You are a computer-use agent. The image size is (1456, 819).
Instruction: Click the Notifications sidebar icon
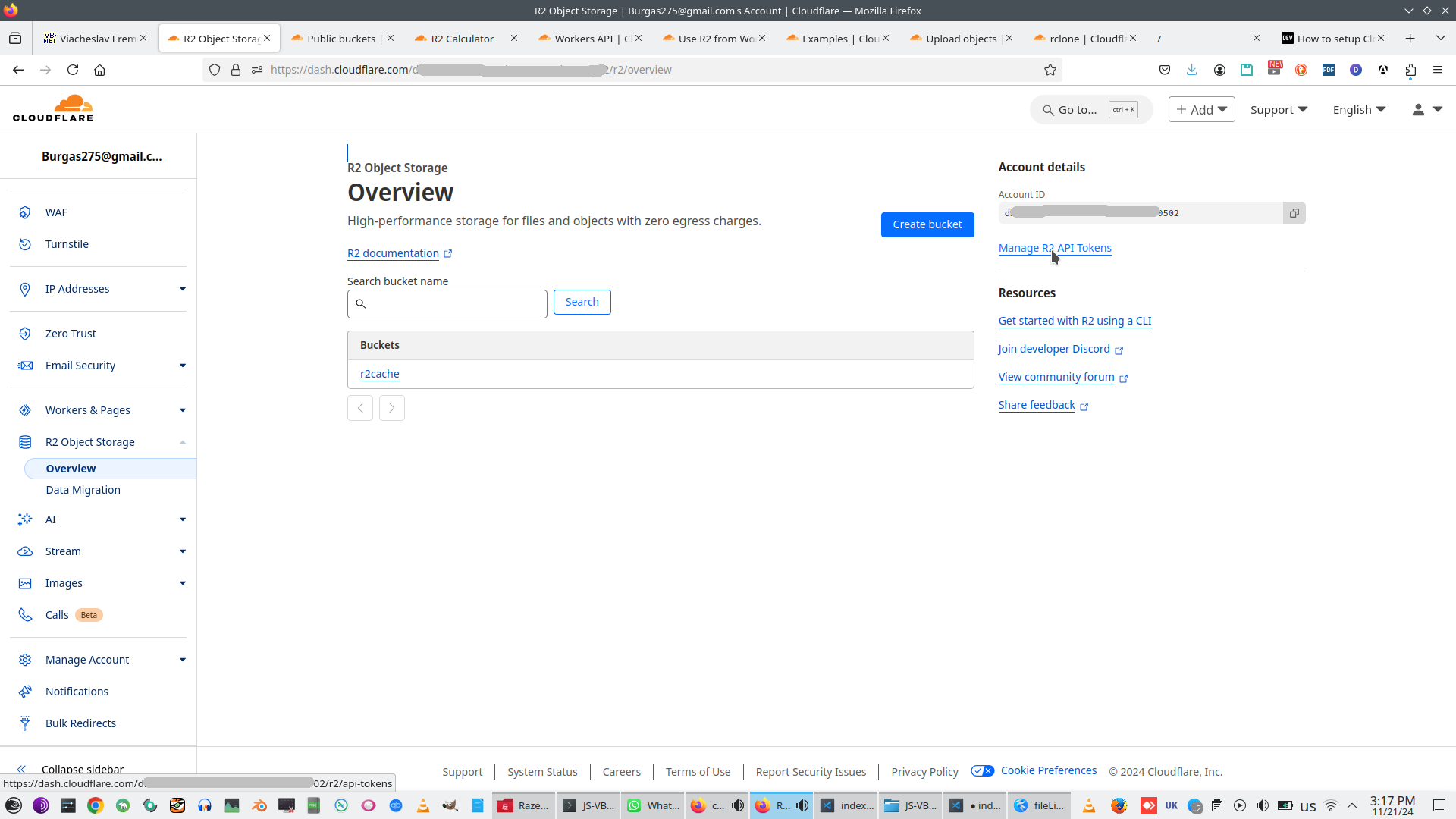[x=25, y=692]
